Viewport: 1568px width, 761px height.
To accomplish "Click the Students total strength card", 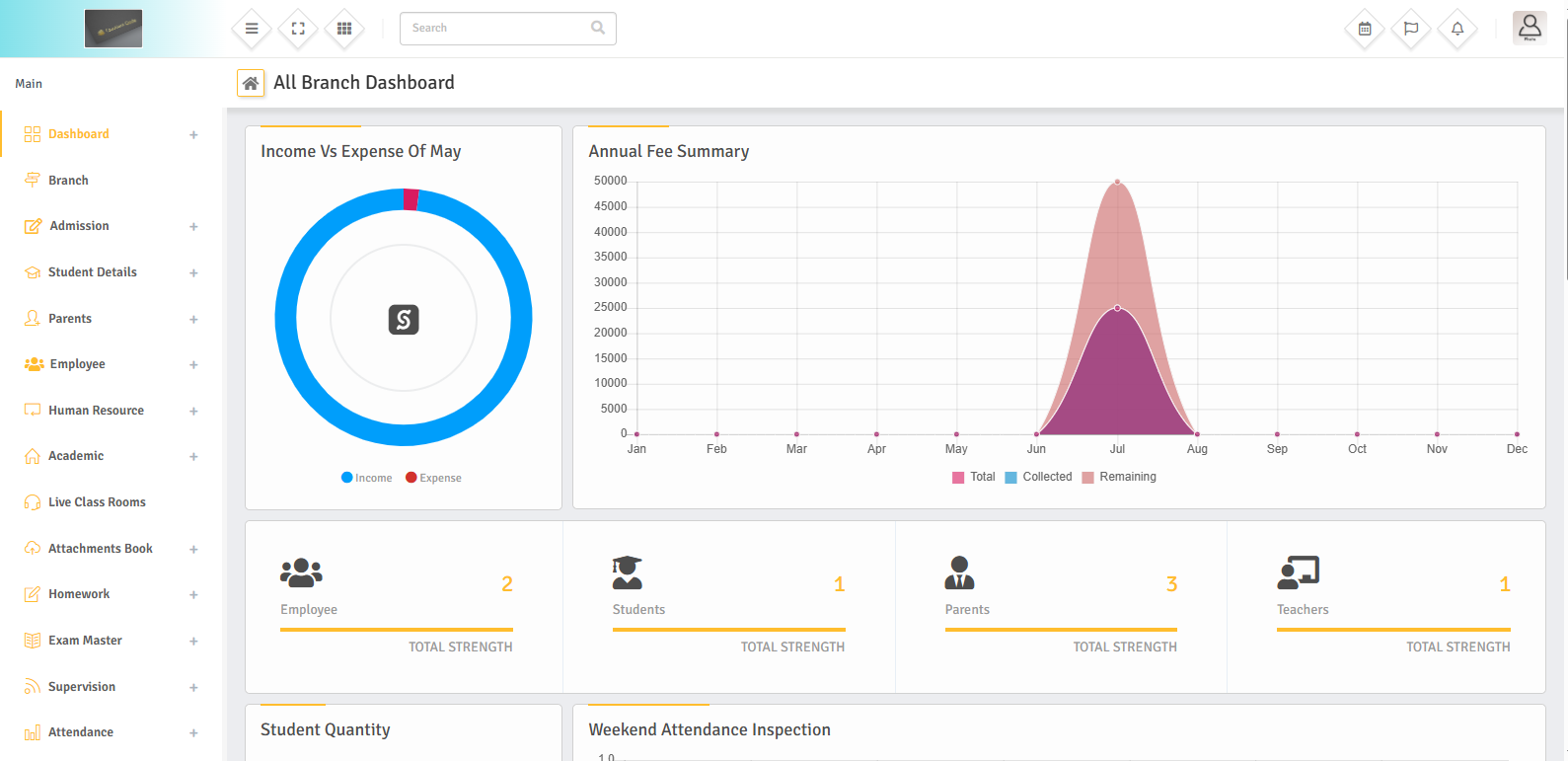I will [x=728, y=606].
